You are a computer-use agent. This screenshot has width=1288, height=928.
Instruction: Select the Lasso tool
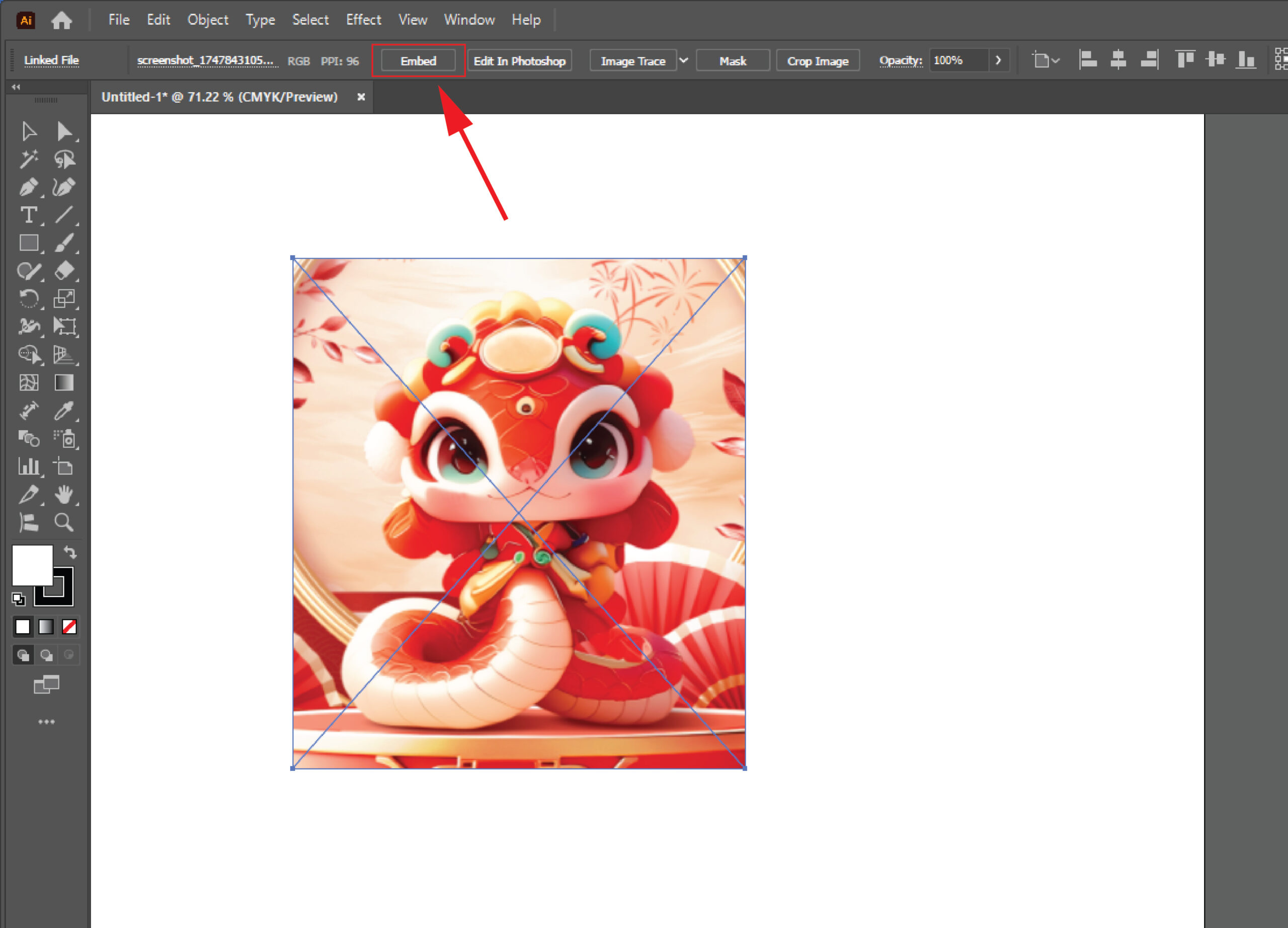64,160
